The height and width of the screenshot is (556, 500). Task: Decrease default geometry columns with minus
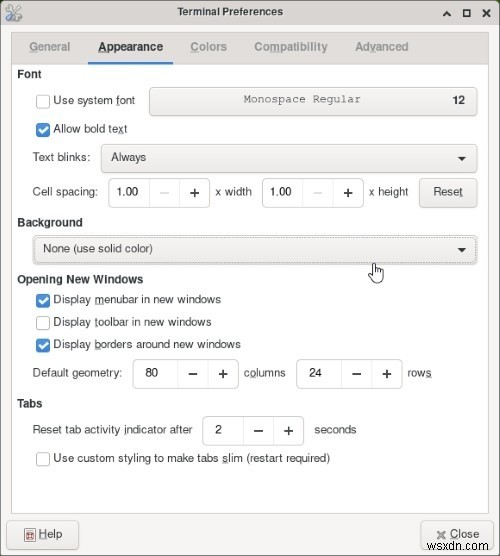(x=193, y=374)
